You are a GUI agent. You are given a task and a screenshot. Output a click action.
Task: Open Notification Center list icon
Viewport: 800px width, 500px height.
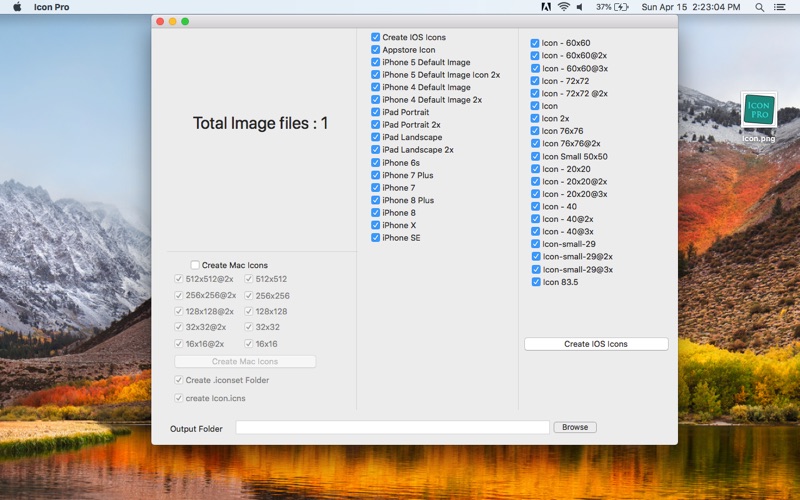[x=779, y=7]
